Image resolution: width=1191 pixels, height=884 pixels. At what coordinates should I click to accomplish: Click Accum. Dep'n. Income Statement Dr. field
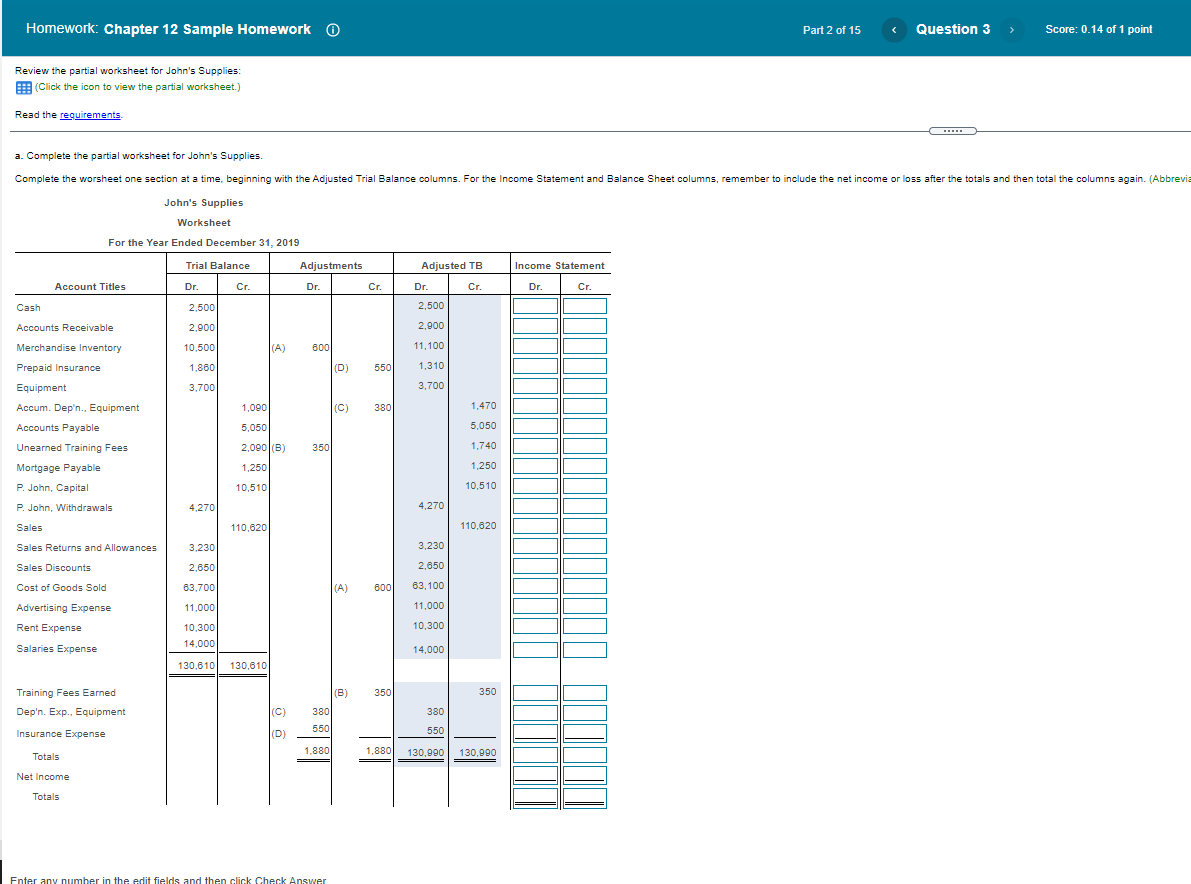coord(535,406)
